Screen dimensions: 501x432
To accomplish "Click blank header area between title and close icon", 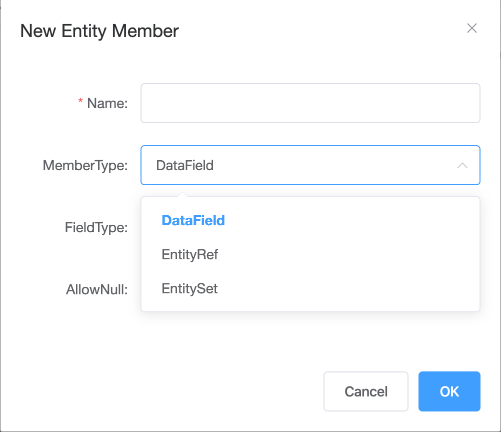I will click(x=320, y=30).
